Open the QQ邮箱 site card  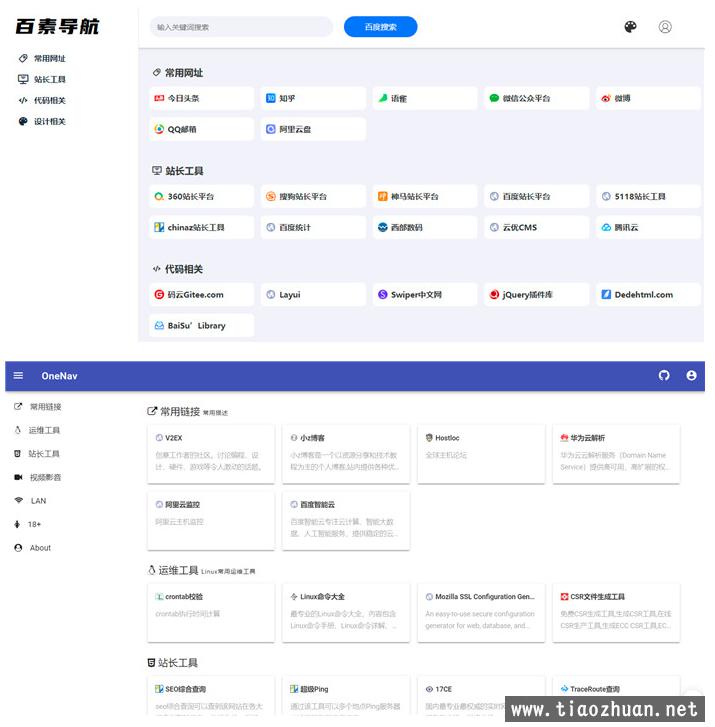click(x=202, y=129)
